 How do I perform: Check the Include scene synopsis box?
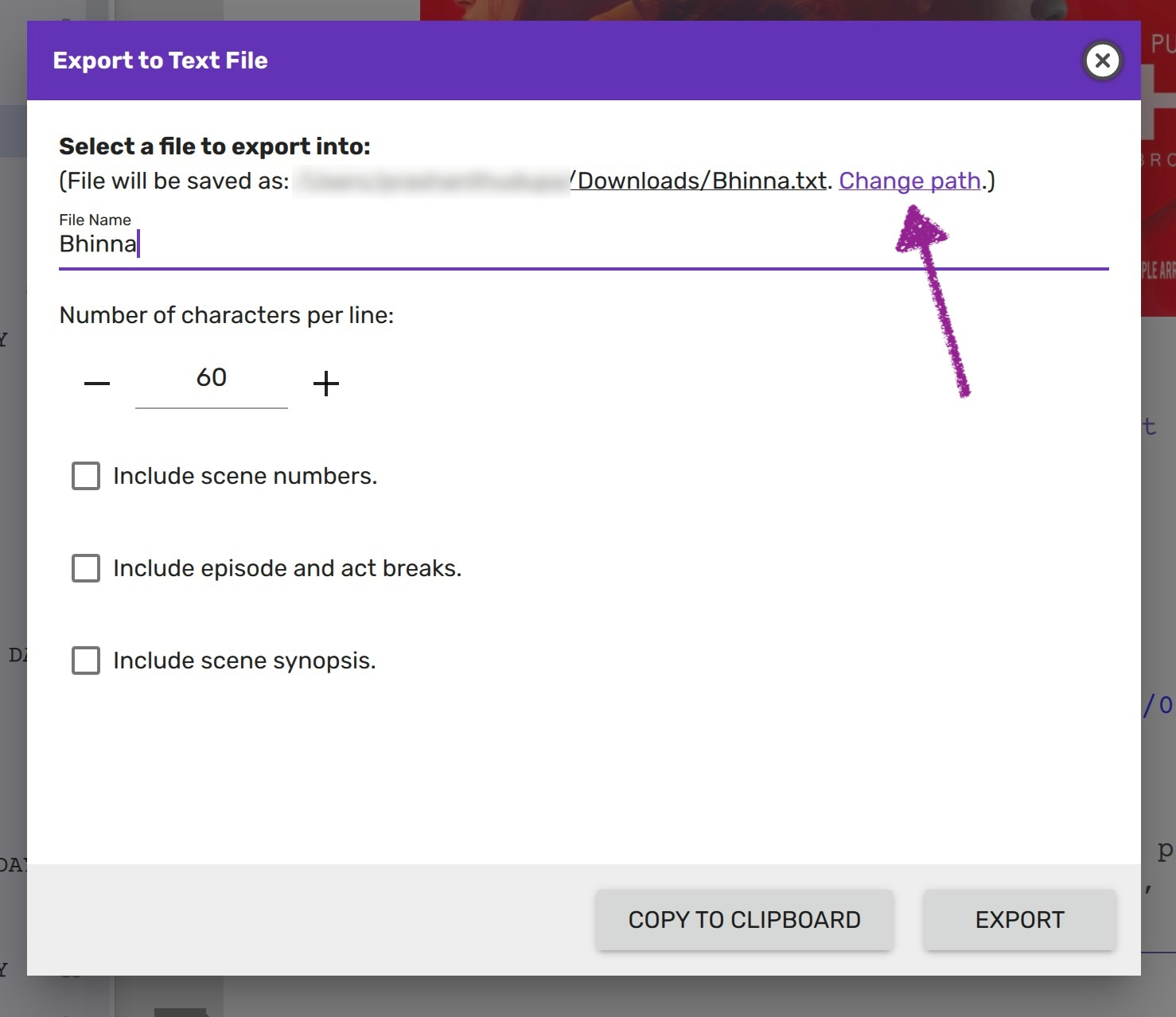pos(86,660)
